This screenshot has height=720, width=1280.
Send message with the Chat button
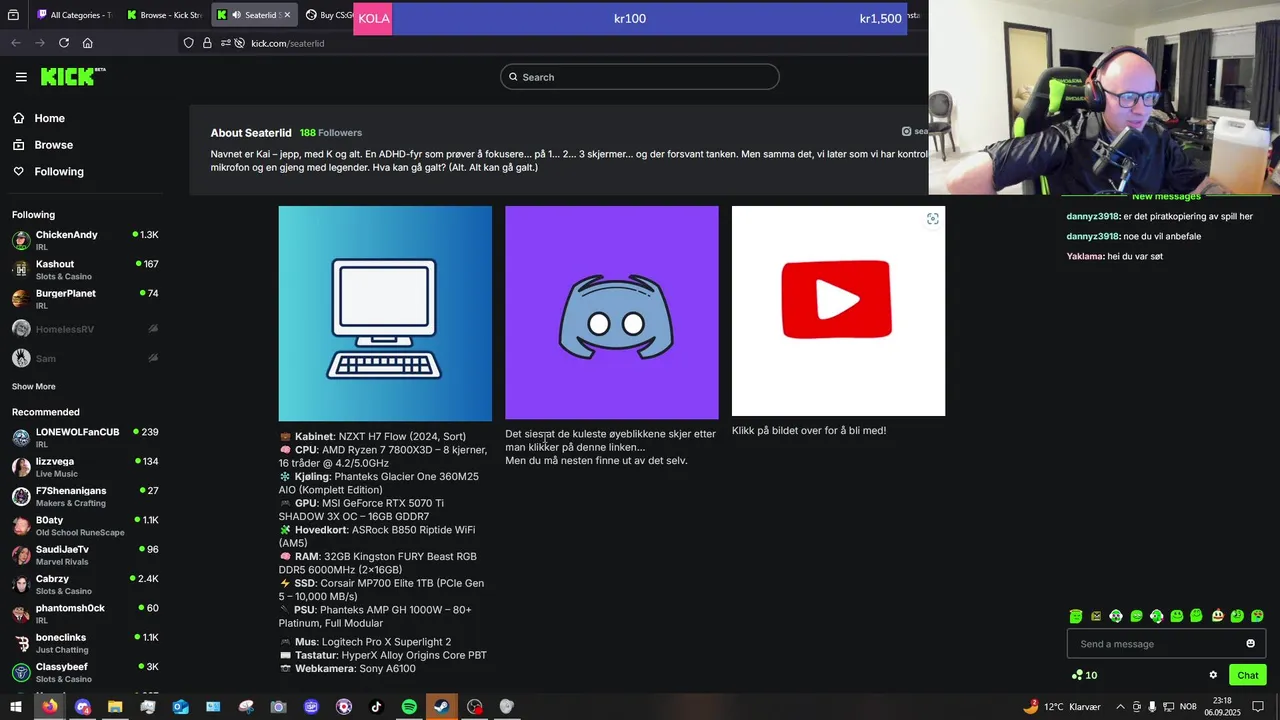tap(1248, 675)
